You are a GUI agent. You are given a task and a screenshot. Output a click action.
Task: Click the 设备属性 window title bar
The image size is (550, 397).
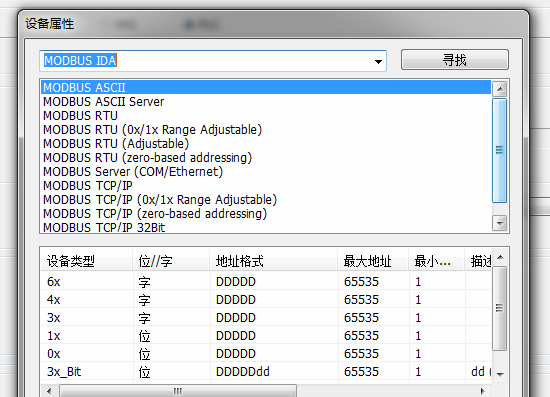click(x=274, y=24)
